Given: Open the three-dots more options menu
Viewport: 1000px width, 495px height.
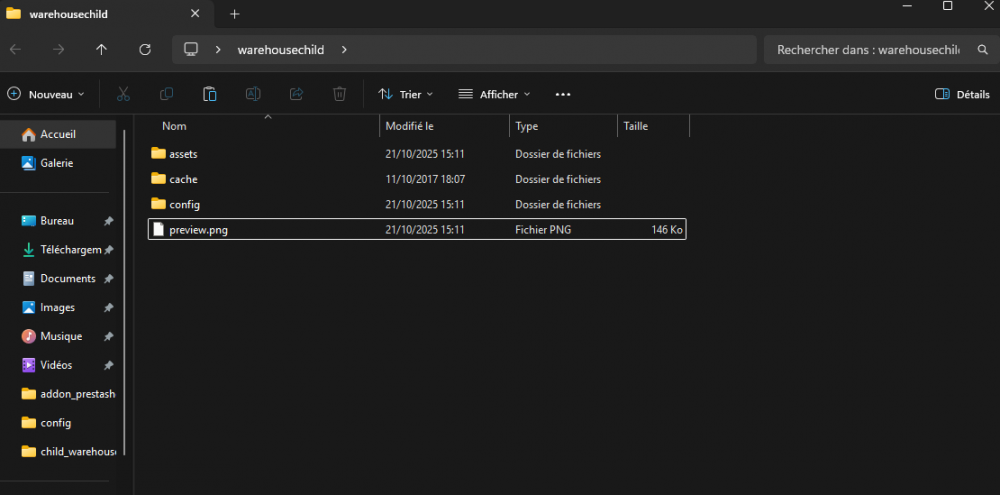Looking at the screenshot, I should [x=562, y=94].
